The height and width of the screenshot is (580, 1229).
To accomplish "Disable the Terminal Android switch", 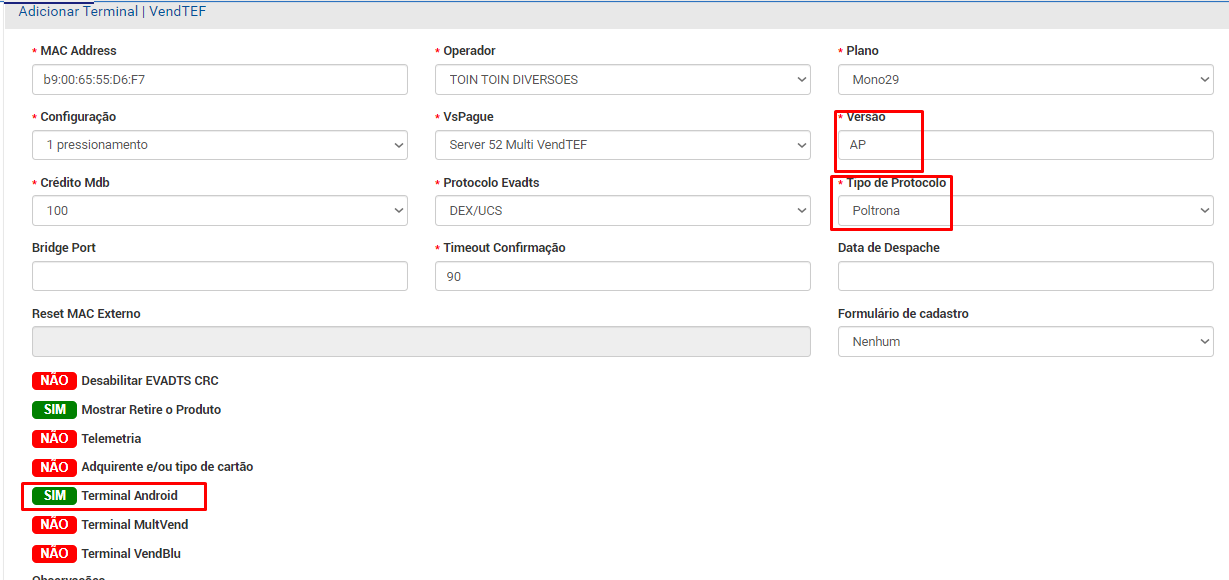I will pyautogui.click(x=54, y=496).
